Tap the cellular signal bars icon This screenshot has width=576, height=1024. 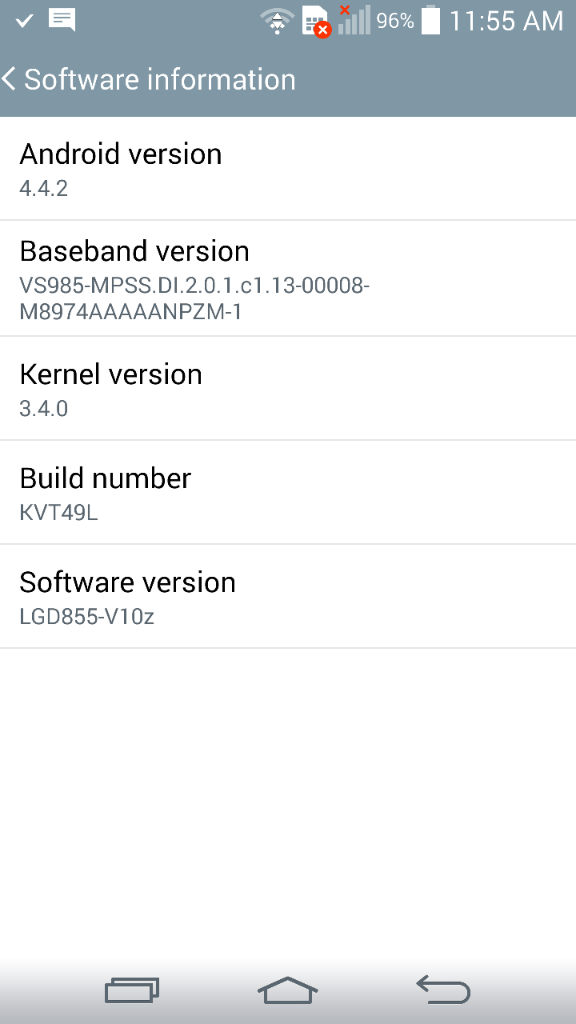(354, 20)
